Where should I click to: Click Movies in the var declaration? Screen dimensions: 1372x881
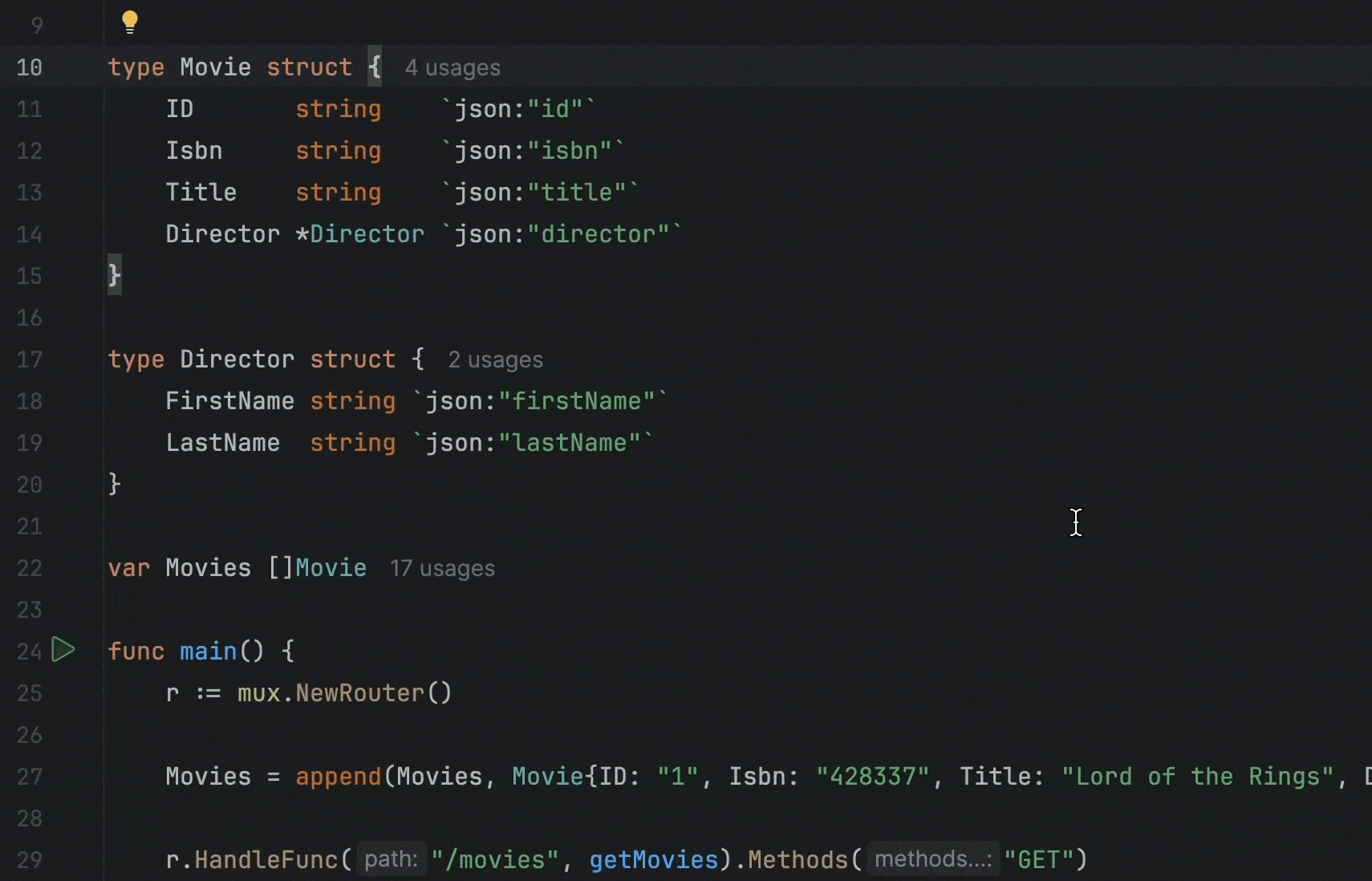208,568
